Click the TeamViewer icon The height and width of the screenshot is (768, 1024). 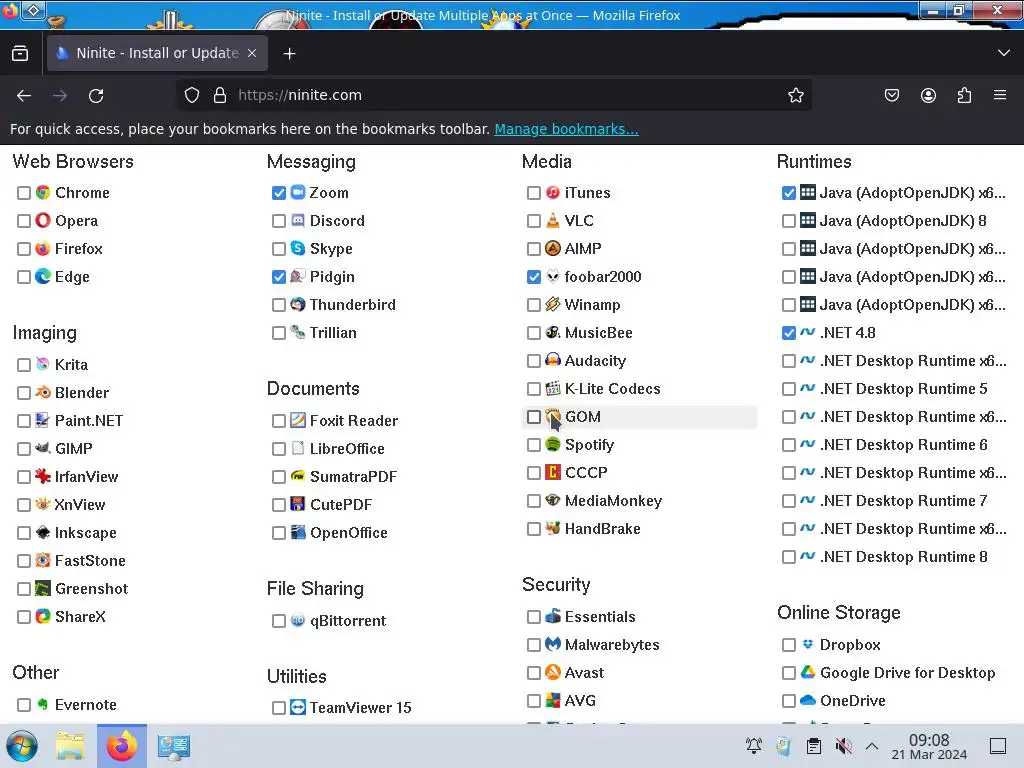pos(298,707)
